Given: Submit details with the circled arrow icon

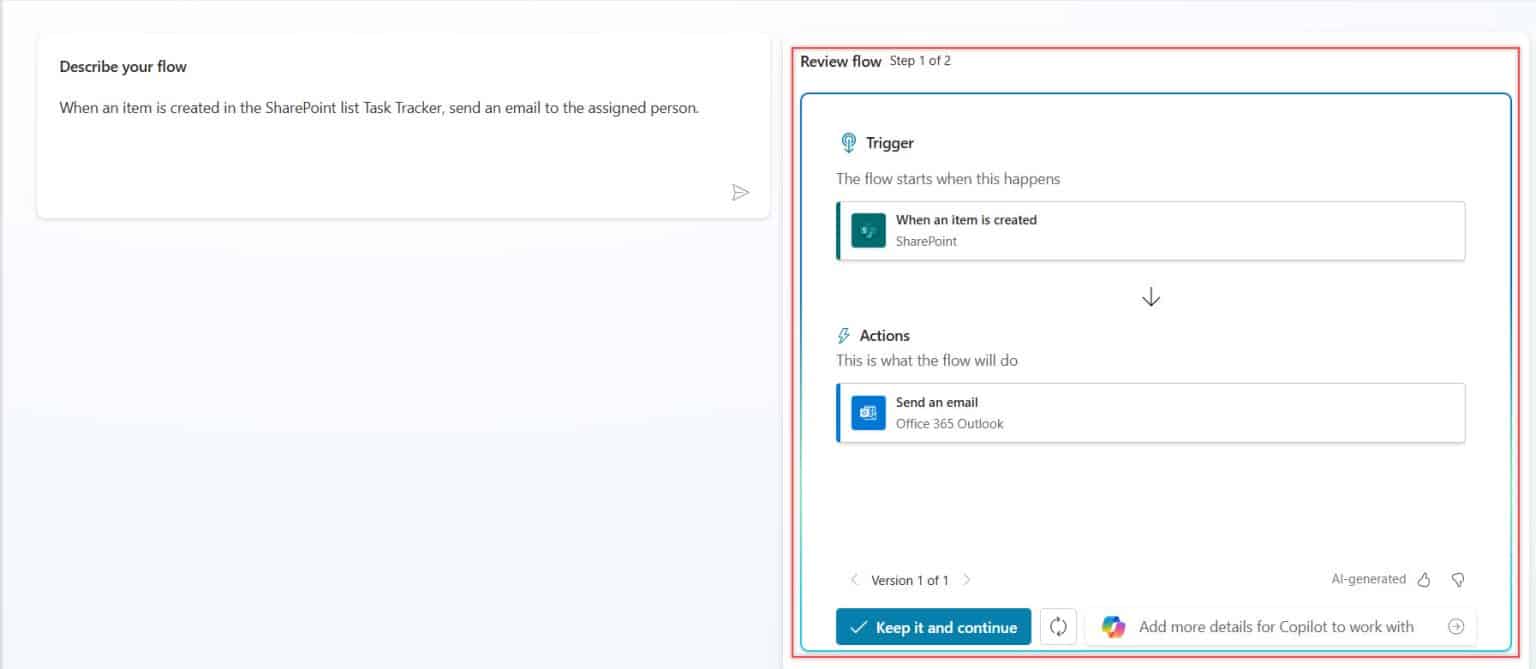Looking at the screenshot, I should point(1456,627).
